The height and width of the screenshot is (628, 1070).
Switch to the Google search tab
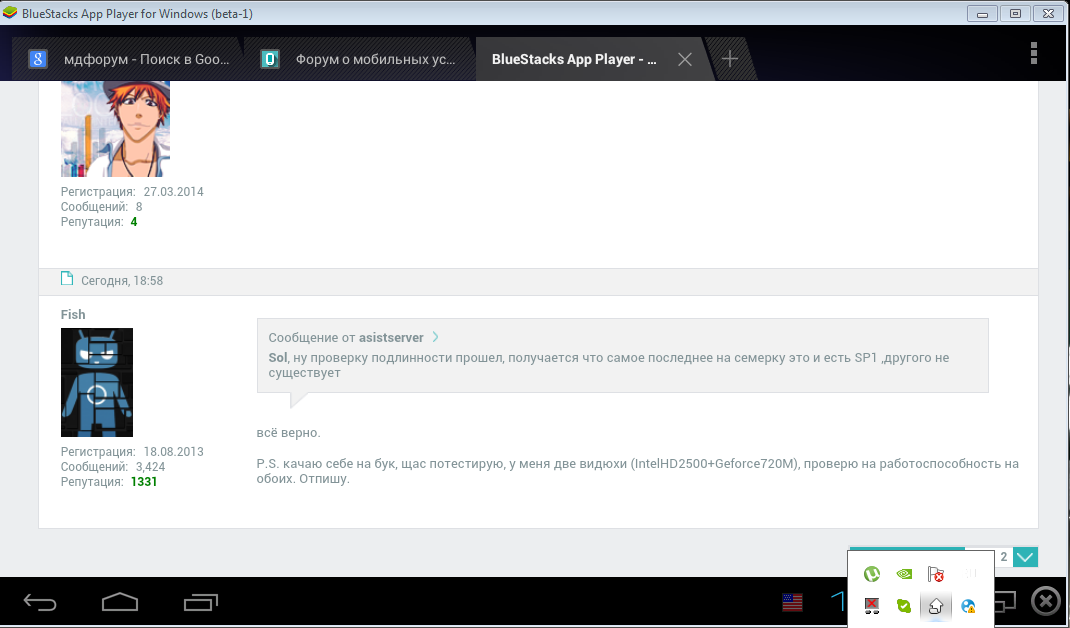[130, 59]
